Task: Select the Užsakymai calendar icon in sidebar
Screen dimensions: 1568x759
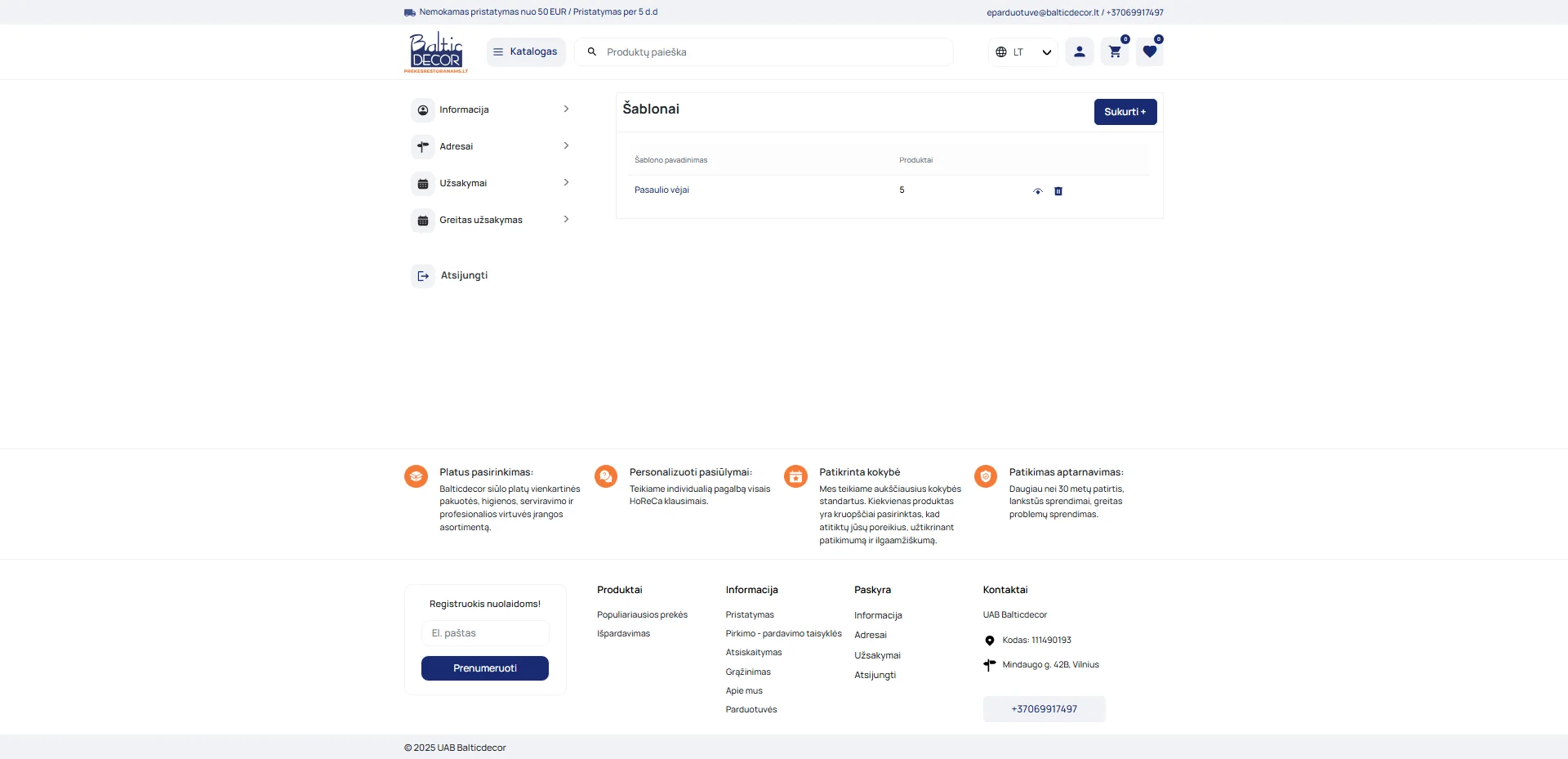Action: (422, 183)
